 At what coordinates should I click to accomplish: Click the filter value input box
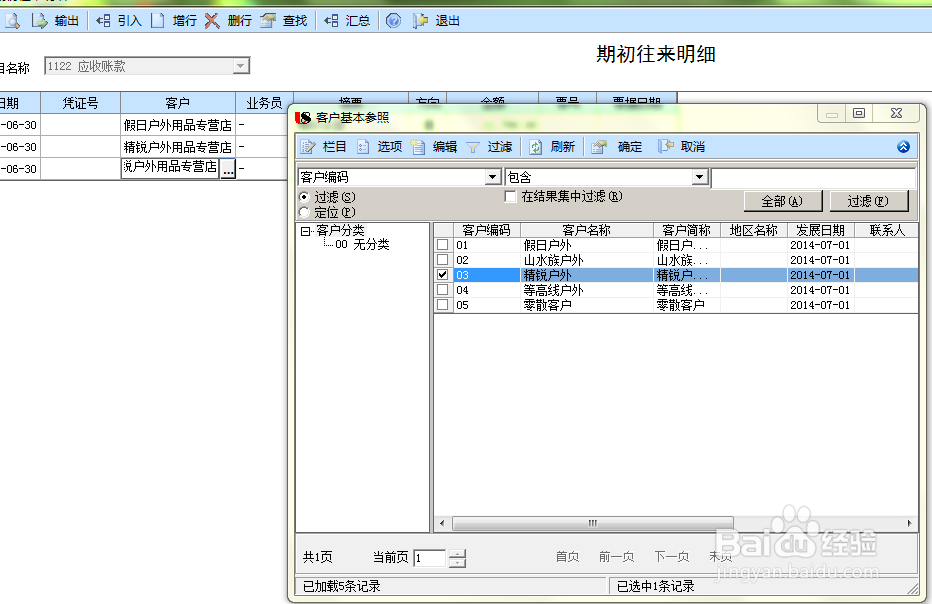click(813, 178)
